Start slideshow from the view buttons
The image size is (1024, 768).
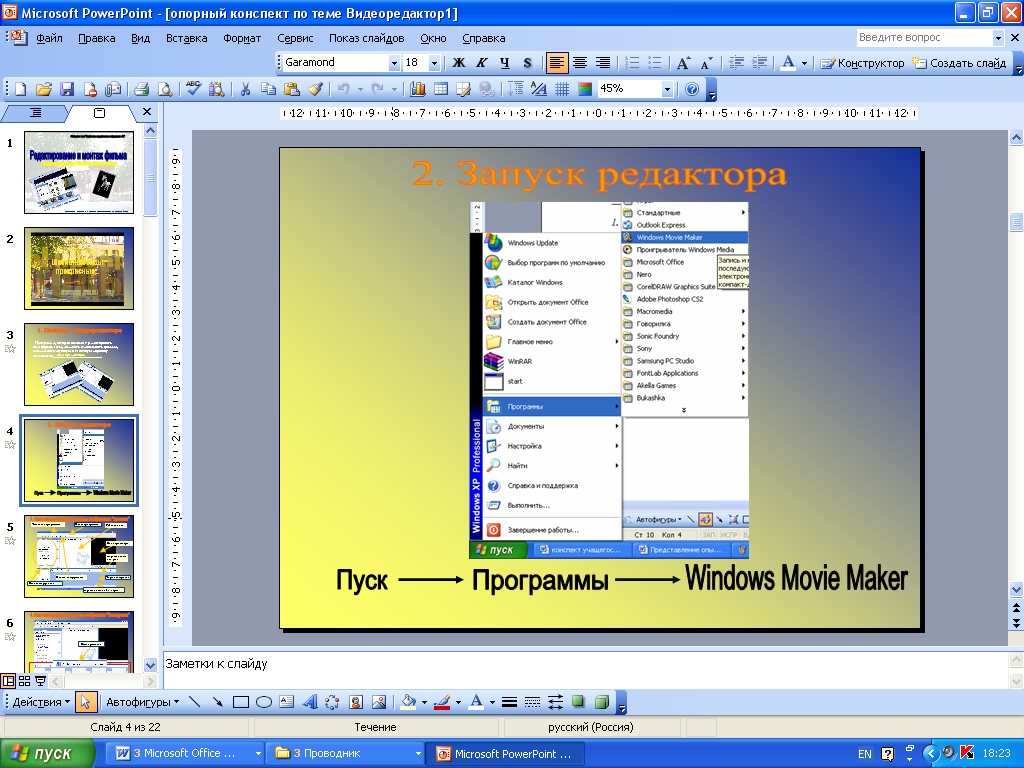(x=40, y=681)
